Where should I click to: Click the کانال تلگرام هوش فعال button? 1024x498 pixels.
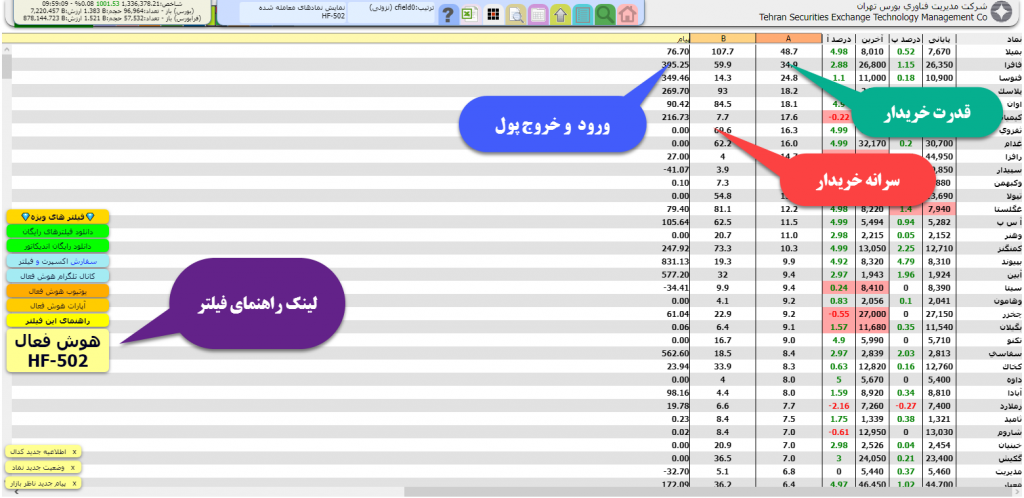[57, 275]
